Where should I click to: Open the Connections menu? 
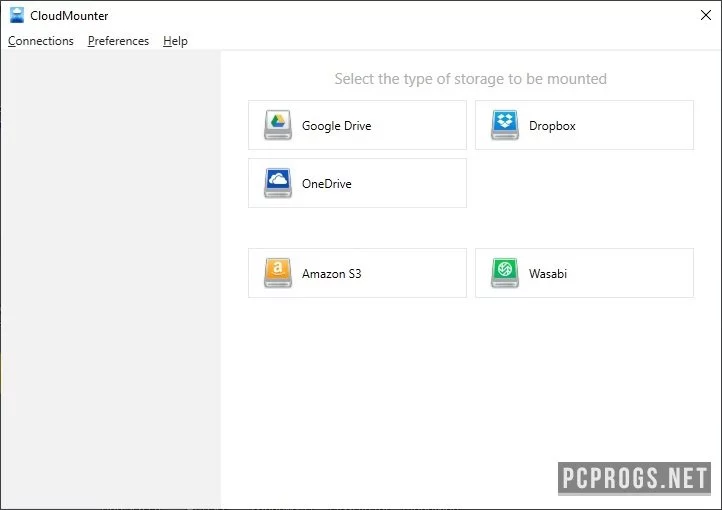(x=41, y=41)
